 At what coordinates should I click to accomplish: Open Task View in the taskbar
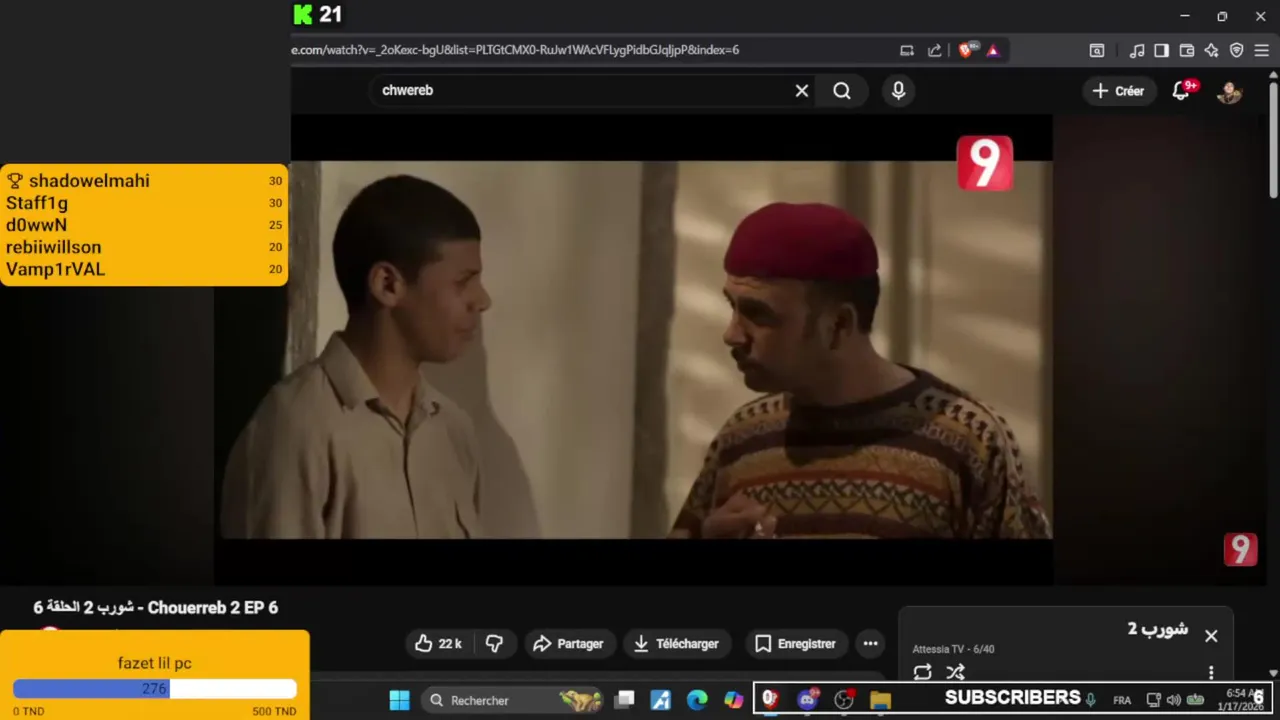point(625,700)
